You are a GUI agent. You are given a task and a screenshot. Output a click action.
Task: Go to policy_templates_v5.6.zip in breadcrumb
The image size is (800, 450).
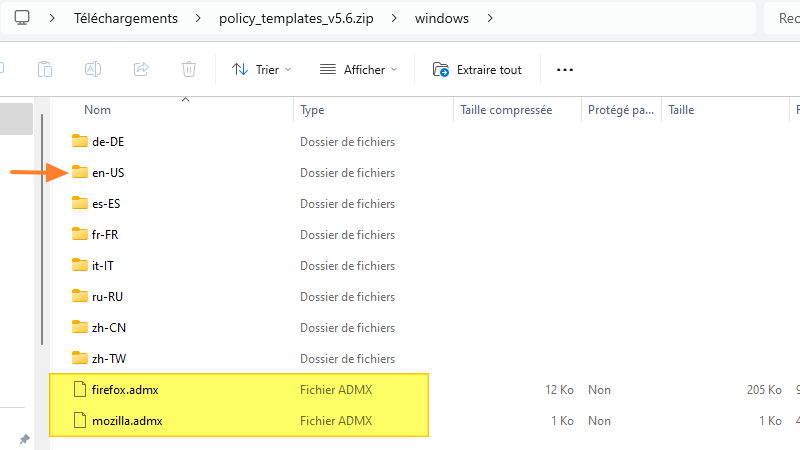(x=296, y=18)
